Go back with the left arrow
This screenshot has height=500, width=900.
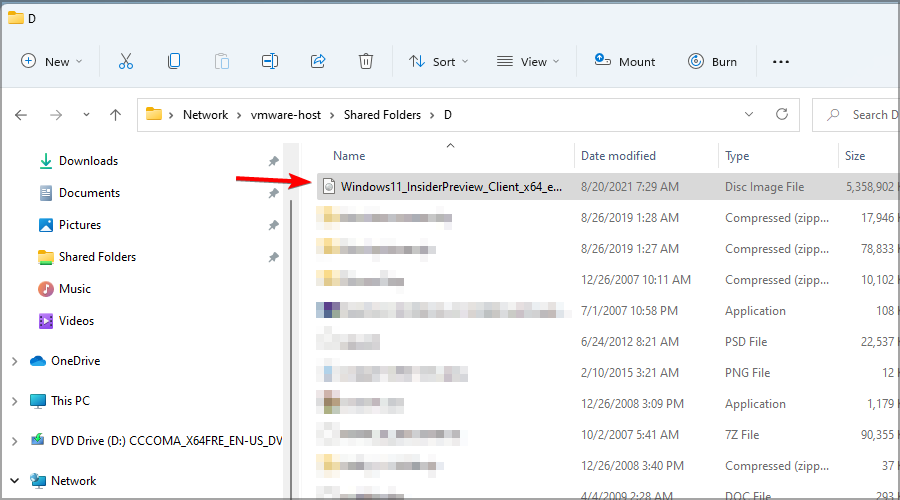[21, 115]
